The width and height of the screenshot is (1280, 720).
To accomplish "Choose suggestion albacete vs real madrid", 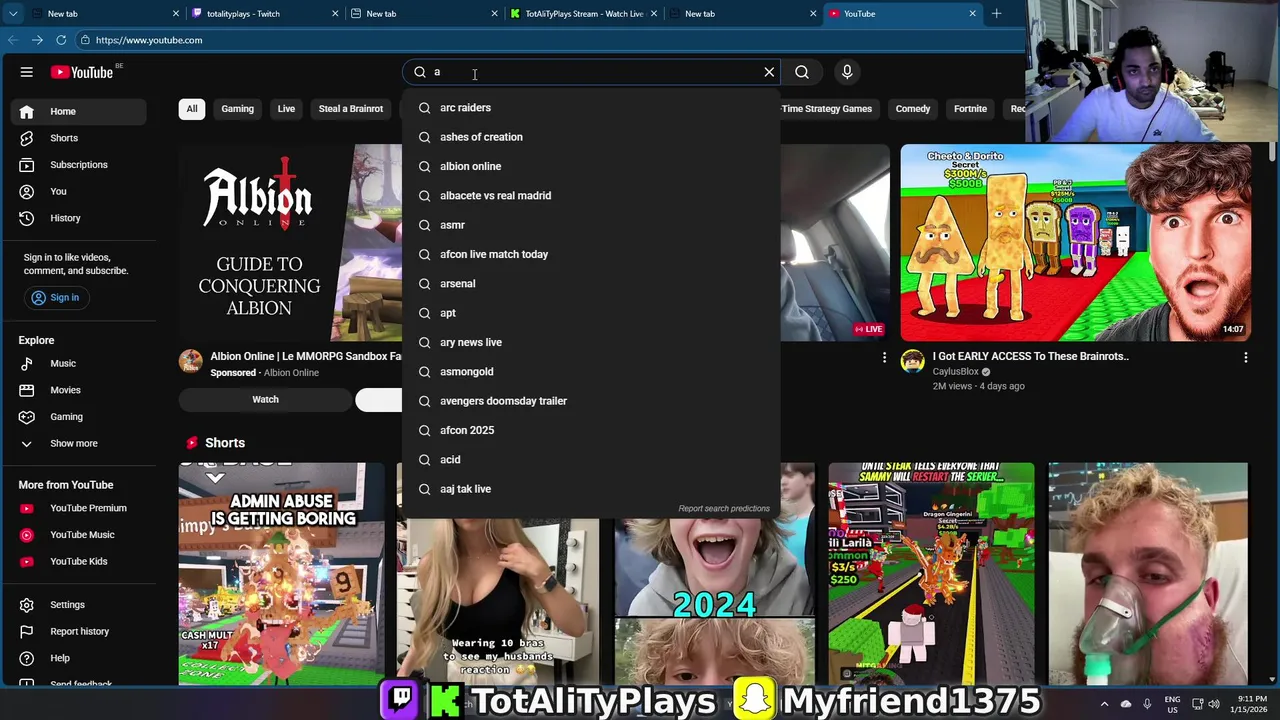I will click(590, 196).
